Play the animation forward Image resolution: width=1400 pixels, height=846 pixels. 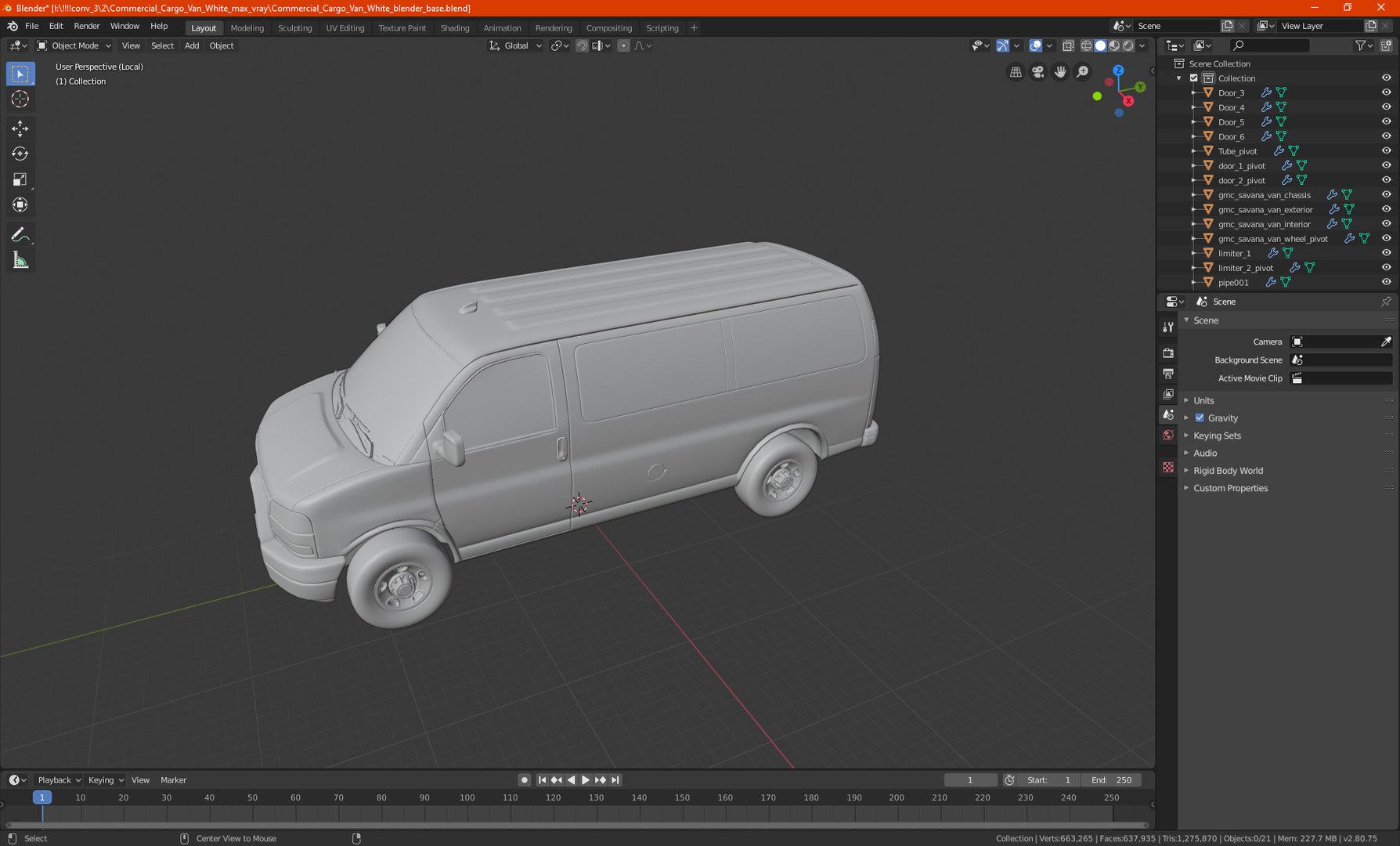pyautogui.click(x=586, y=780)
